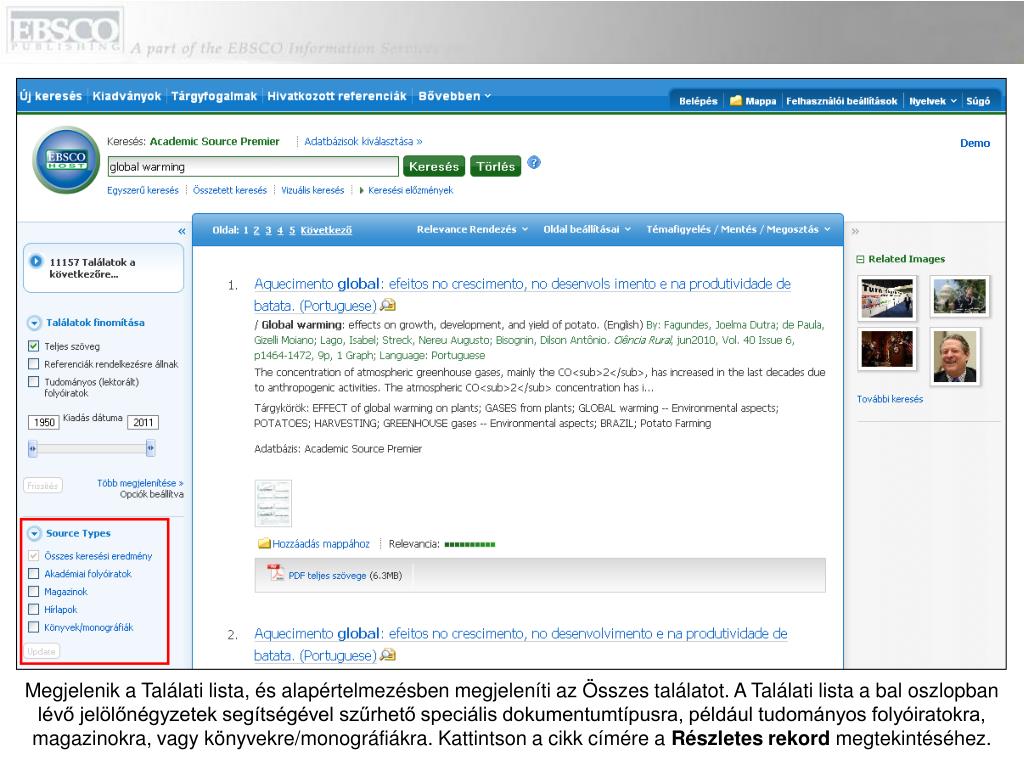Go to results page 2

(x=257, y=230)
